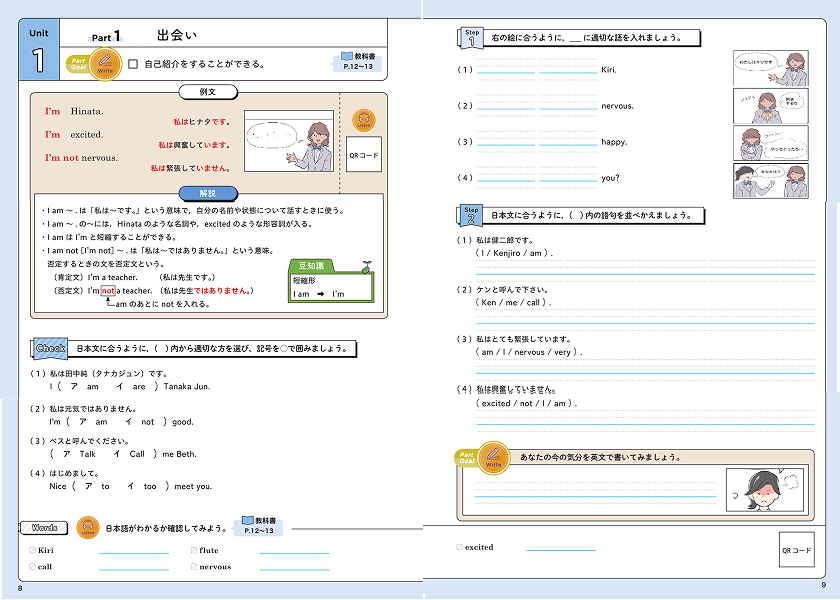Click the Step 1 badge on right page
The width and height of the screenshot is (840, 600).
(x=471, y=38)
